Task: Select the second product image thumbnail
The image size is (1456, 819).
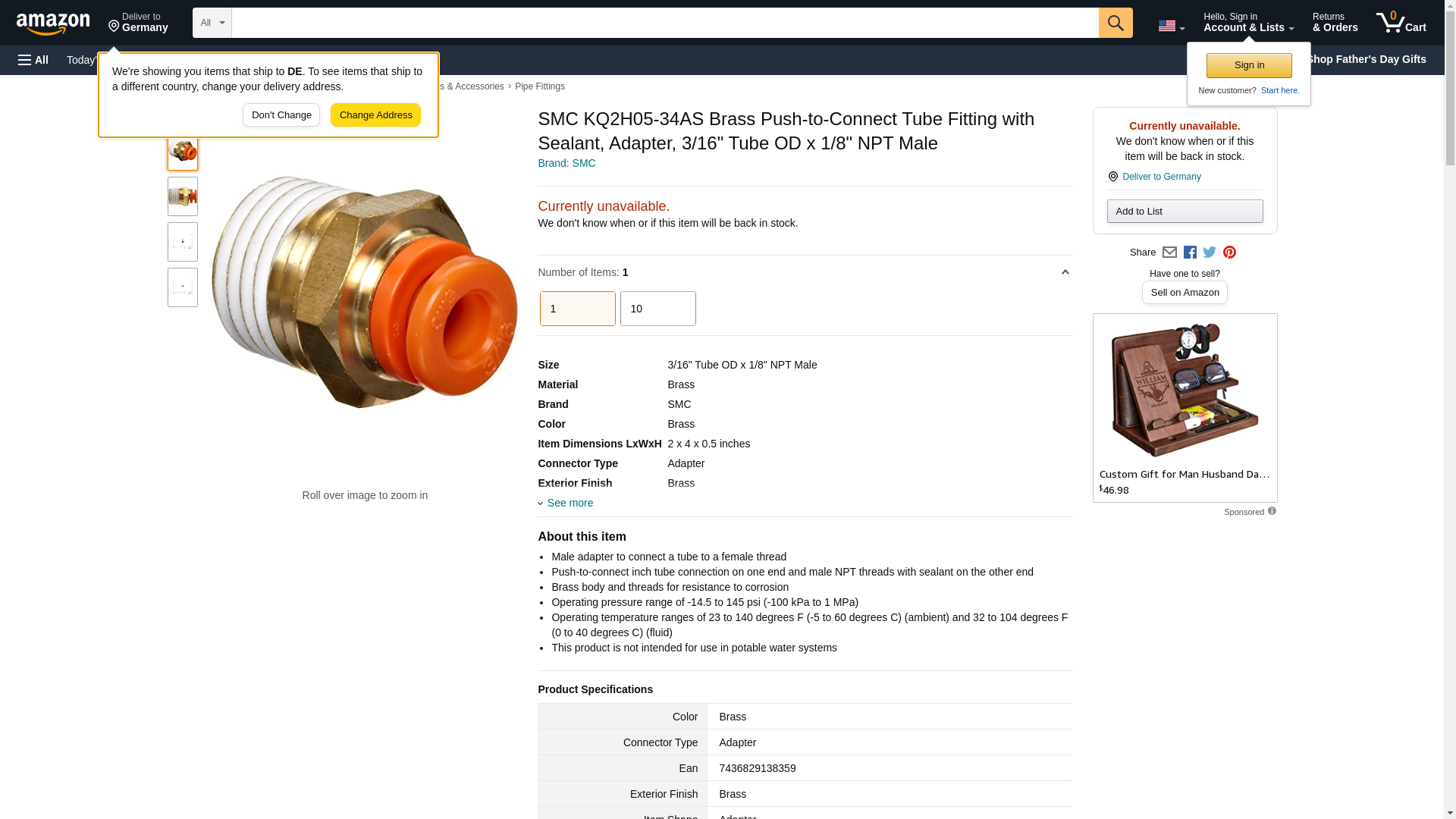Action: tap(183, 196)
